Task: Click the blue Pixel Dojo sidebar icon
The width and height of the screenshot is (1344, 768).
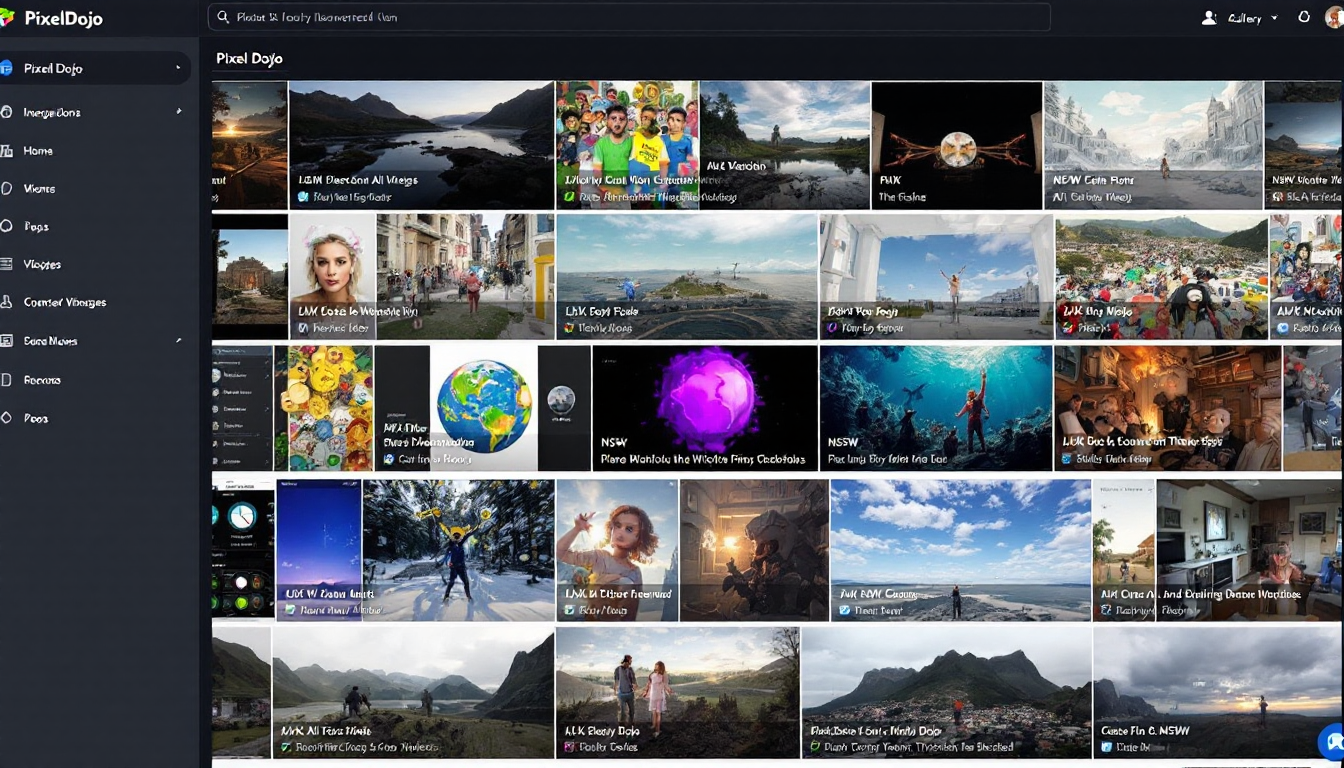Action: [6, 69]
